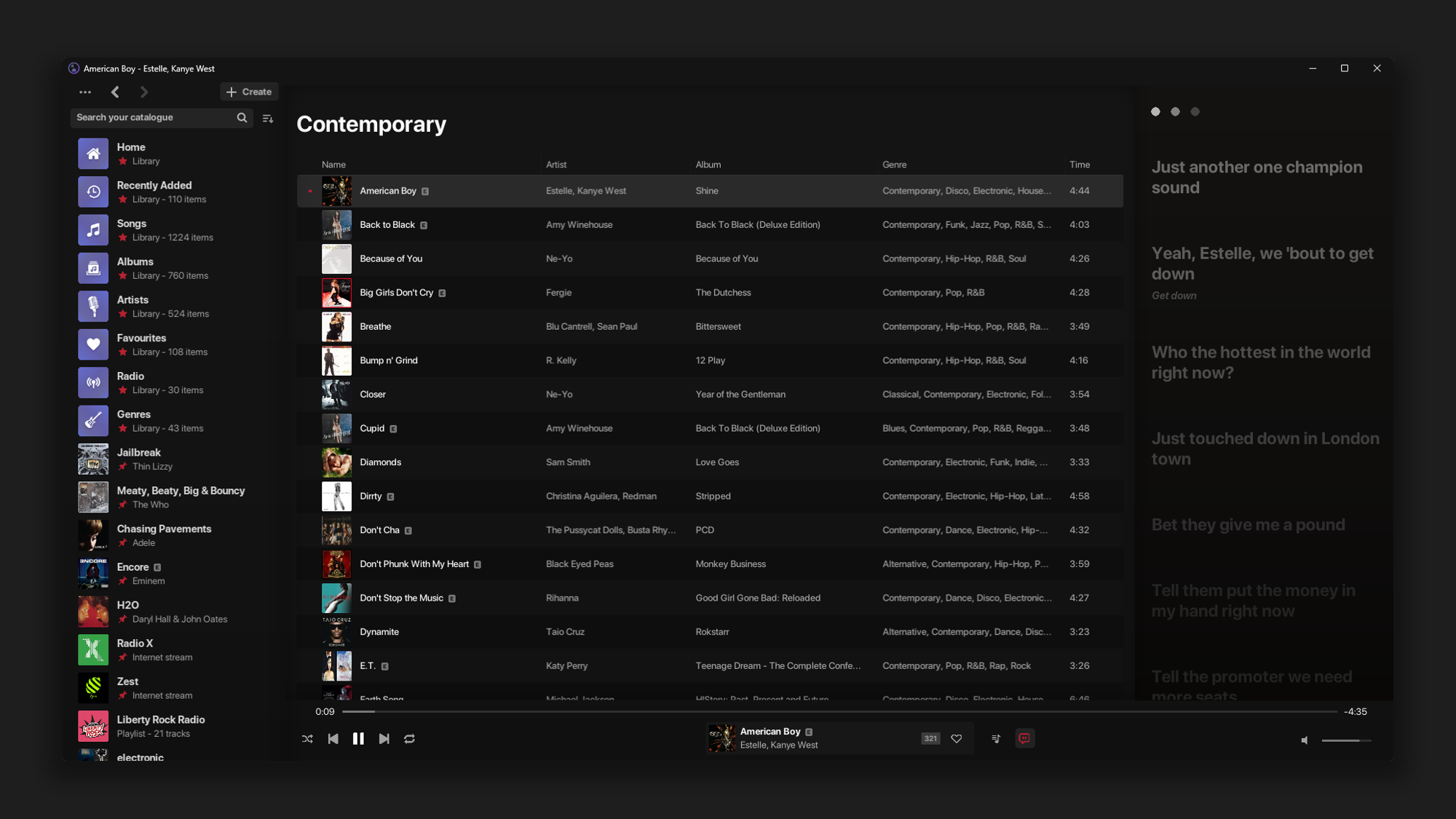Open sidebar sort options icon
This screenshot has height=819, width=1456.
[268, 118]
